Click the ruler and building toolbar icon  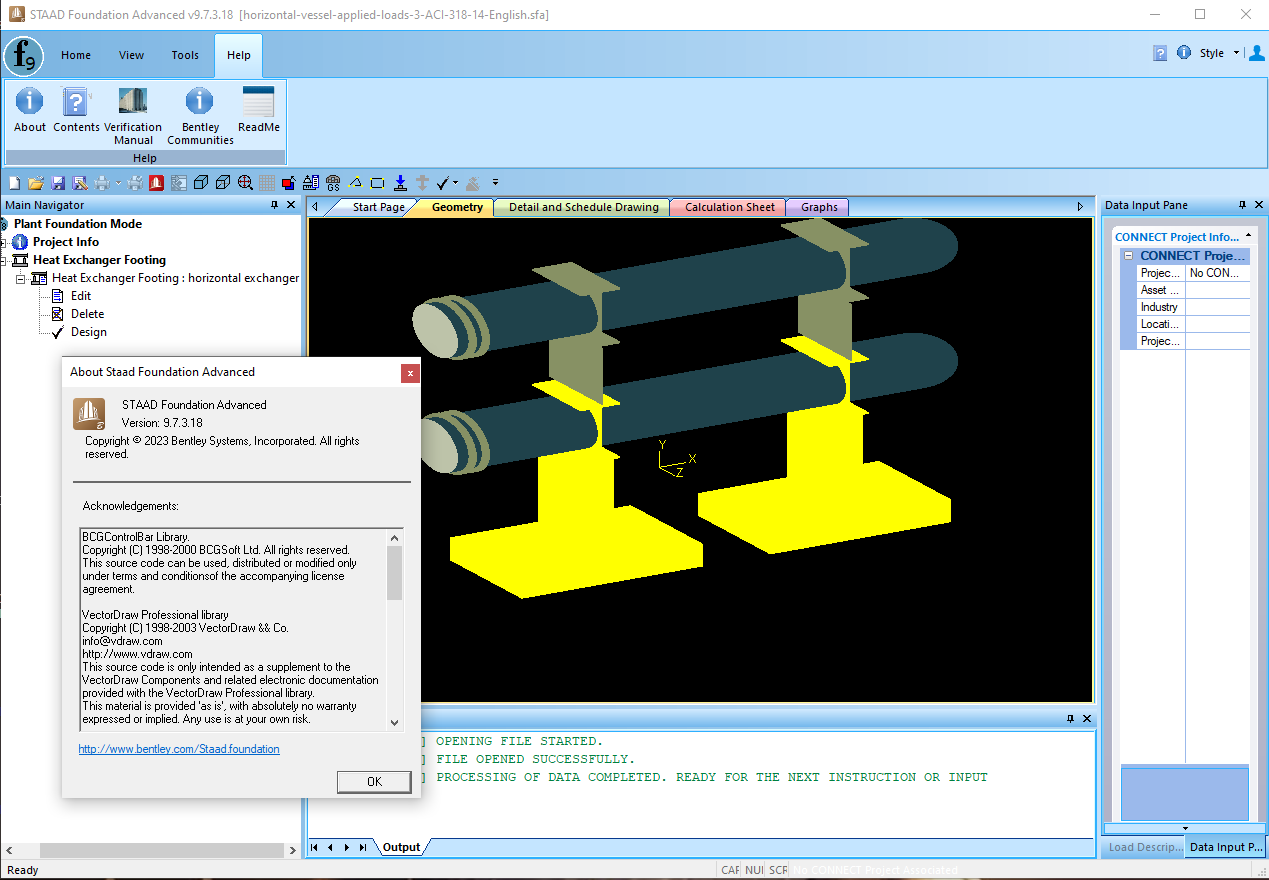coord(311,183)
